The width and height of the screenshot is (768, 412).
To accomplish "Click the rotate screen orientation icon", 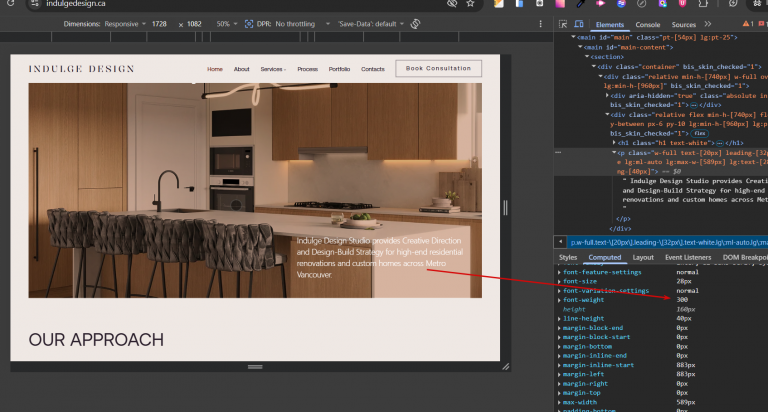I will [x=415, y=24].
